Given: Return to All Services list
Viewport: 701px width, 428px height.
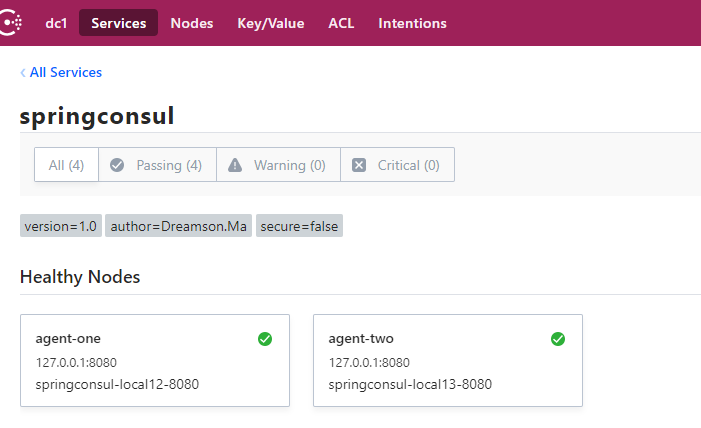Looking at the screenshot, I should click(x=66, y=72).
